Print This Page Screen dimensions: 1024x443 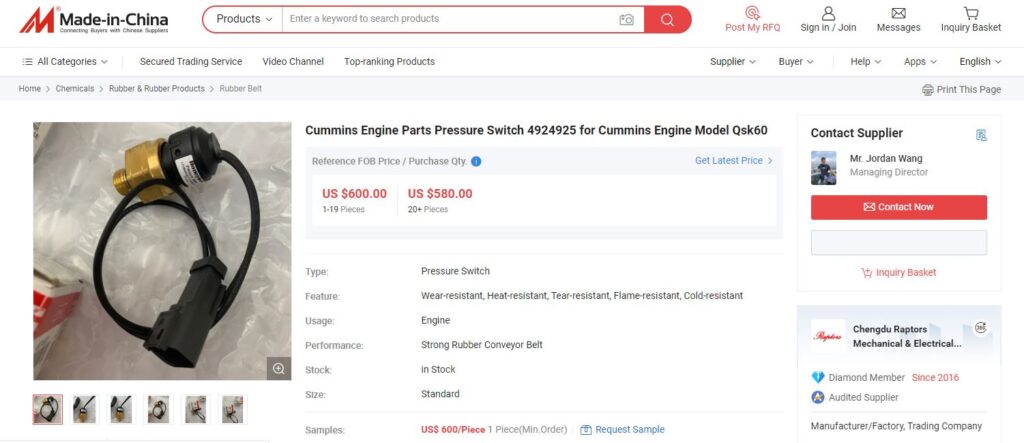click(x=961, y=89)
